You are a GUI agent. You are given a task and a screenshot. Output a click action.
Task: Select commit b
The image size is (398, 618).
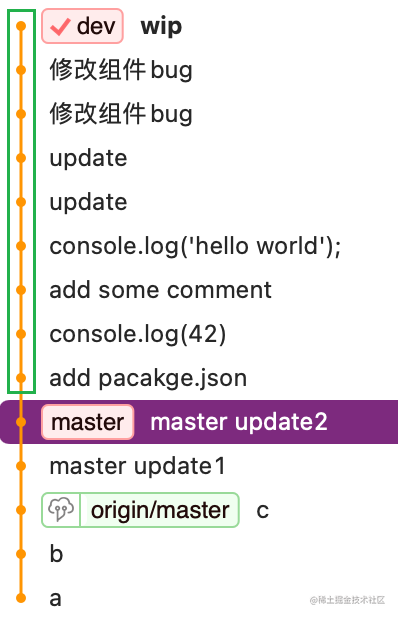[56, 554]
